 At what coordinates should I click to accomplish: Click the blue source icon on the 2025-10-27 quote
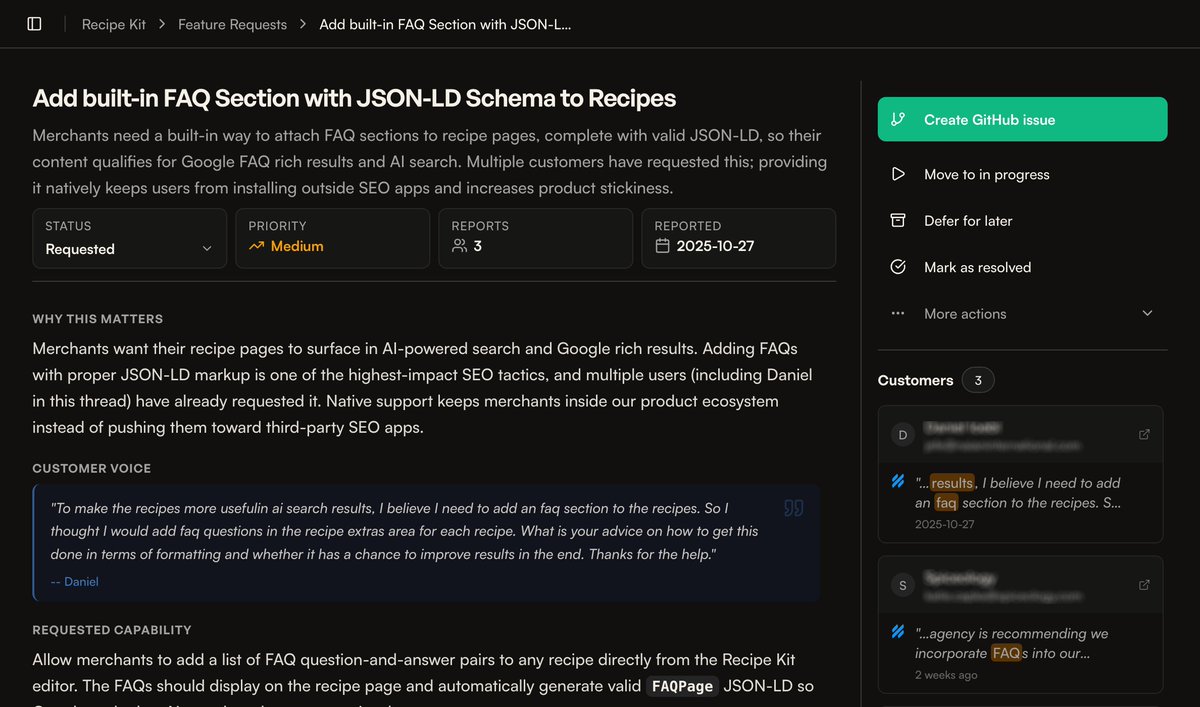tap(898, 482)
